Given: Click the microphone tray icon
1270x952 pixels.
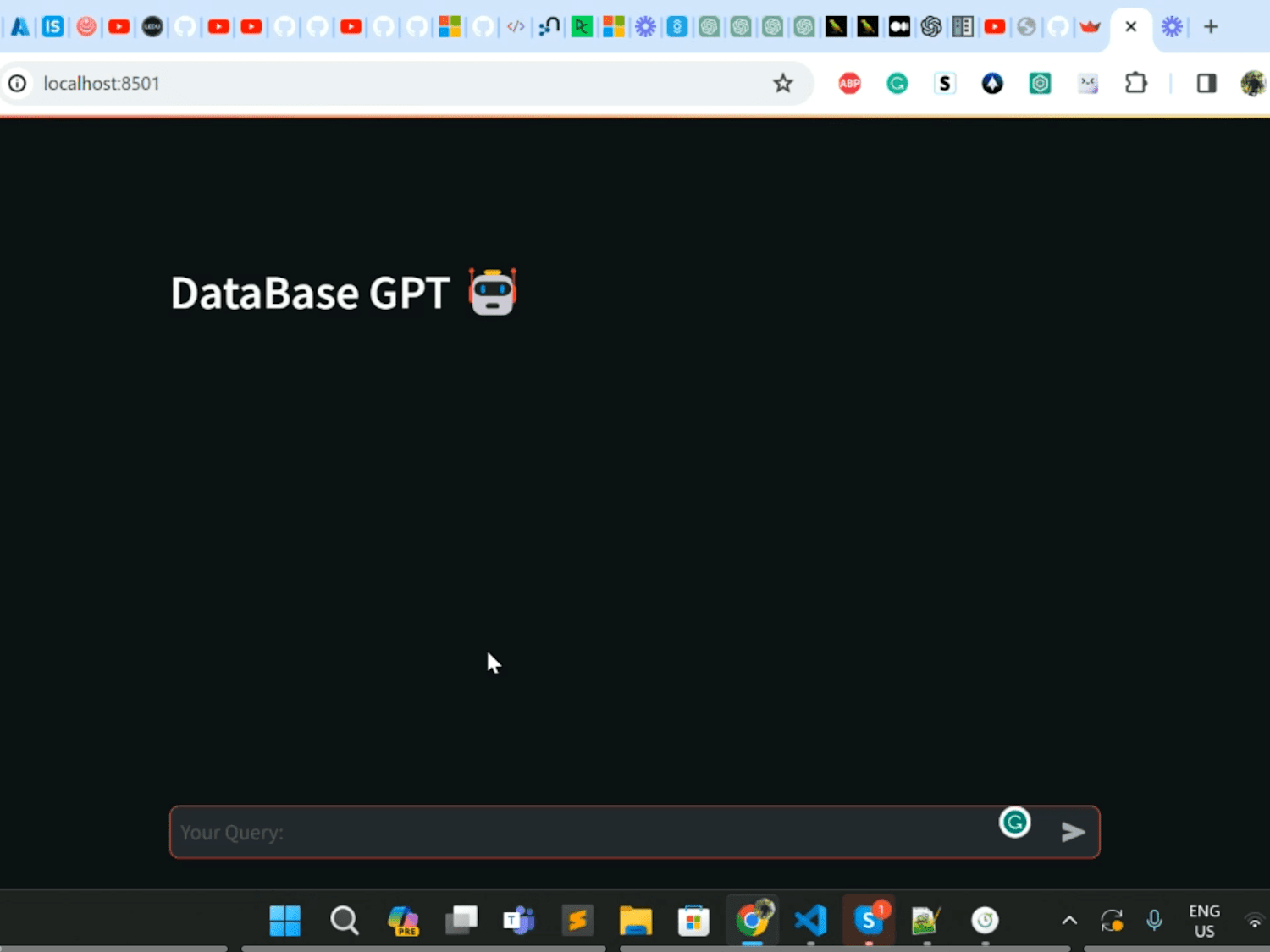Looking at the screenshot, I should point(1154,920).
